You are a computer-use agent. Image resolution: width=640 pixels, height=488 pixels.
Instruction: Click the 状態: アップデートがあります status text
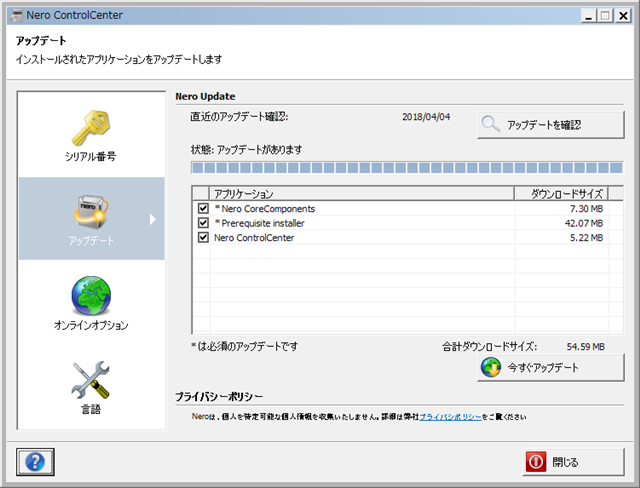coord(247,150)
